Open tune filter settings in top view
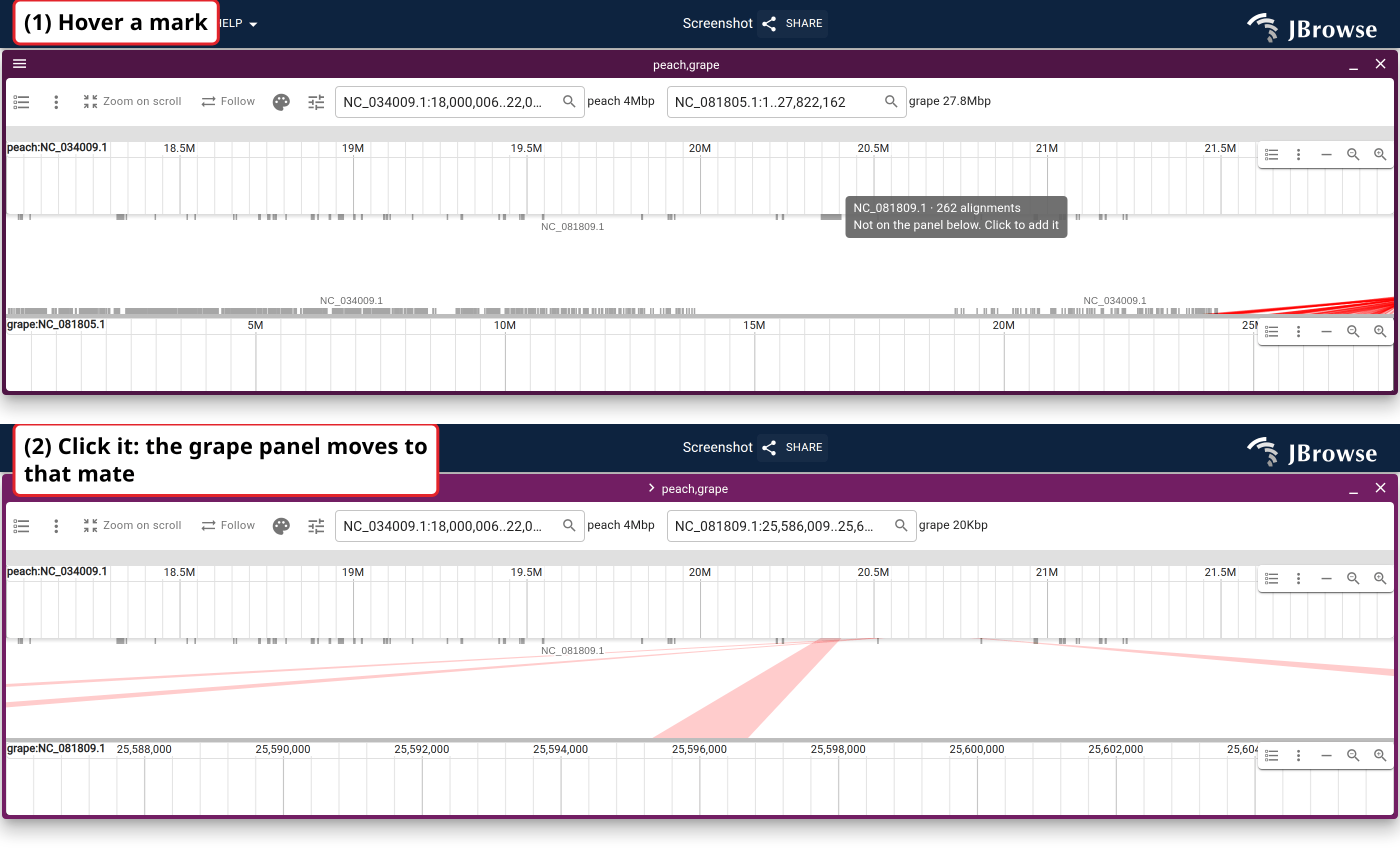Viewport: 1400px width, 848px height. pyautogui.click(x=316, y=102)
